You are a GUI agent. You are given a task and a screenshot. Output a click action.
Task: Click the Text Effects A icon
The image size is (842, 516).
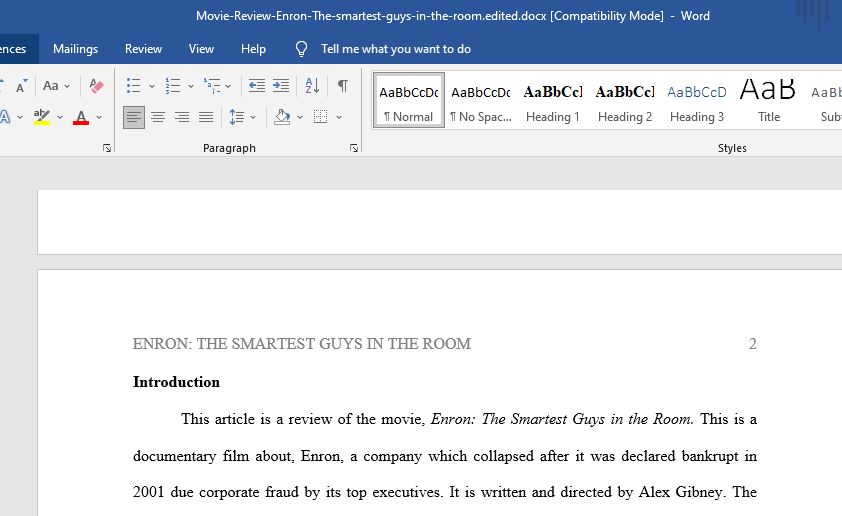click(5, 117)
